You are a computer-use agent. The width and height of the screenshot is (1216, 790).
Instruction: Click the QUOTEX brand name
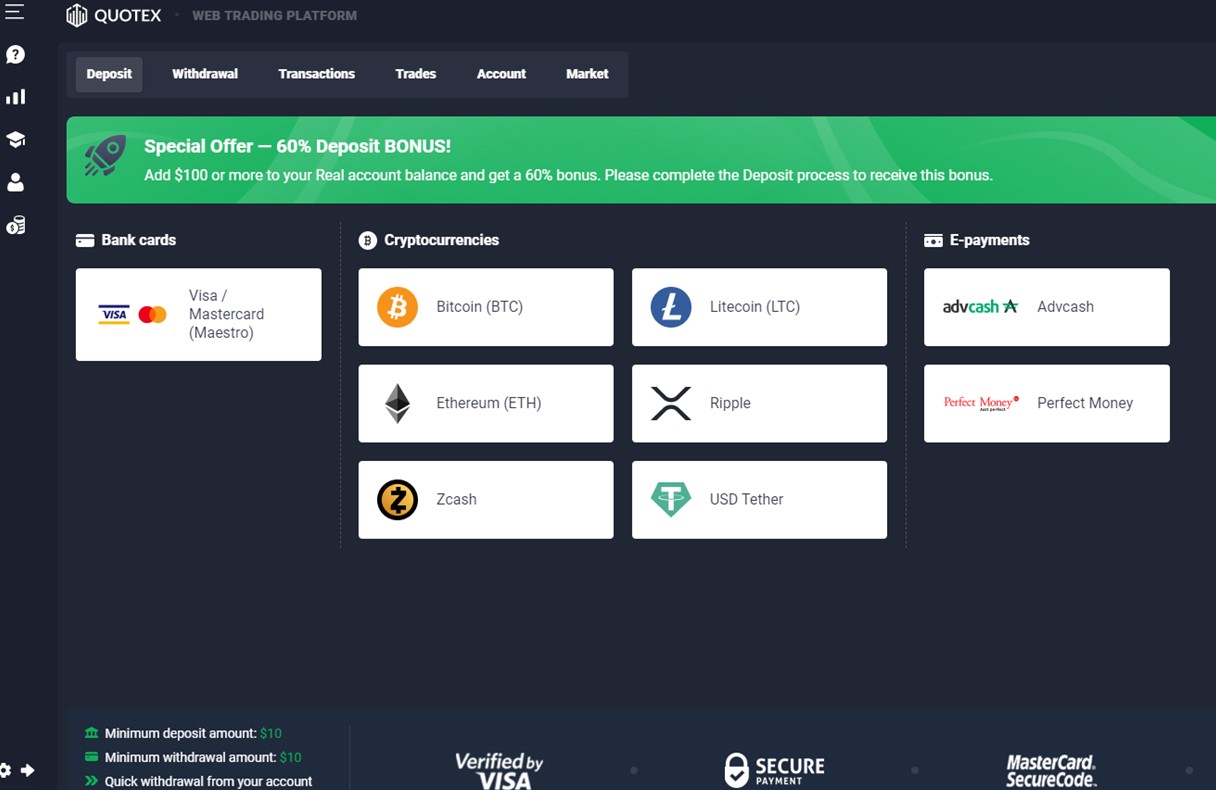coord(128,16)
